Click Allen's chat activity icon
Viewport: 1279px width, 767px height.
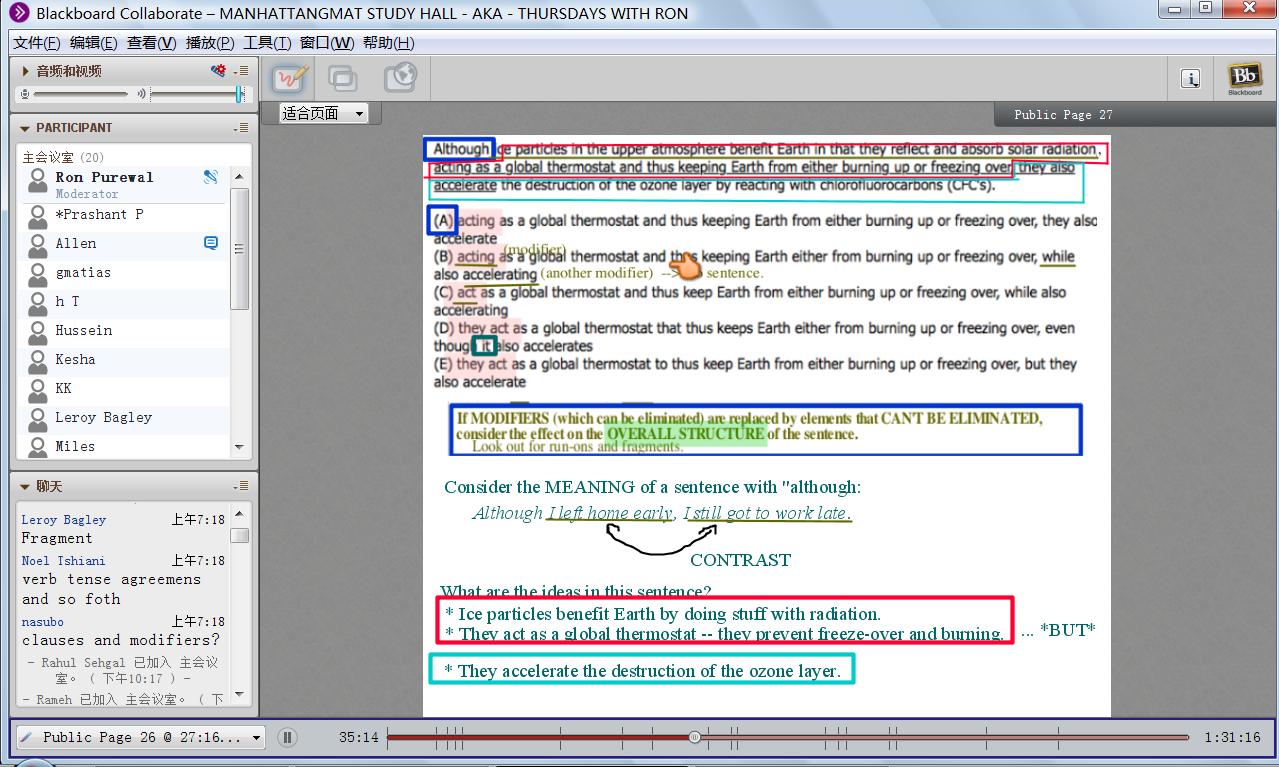point(211,243)
